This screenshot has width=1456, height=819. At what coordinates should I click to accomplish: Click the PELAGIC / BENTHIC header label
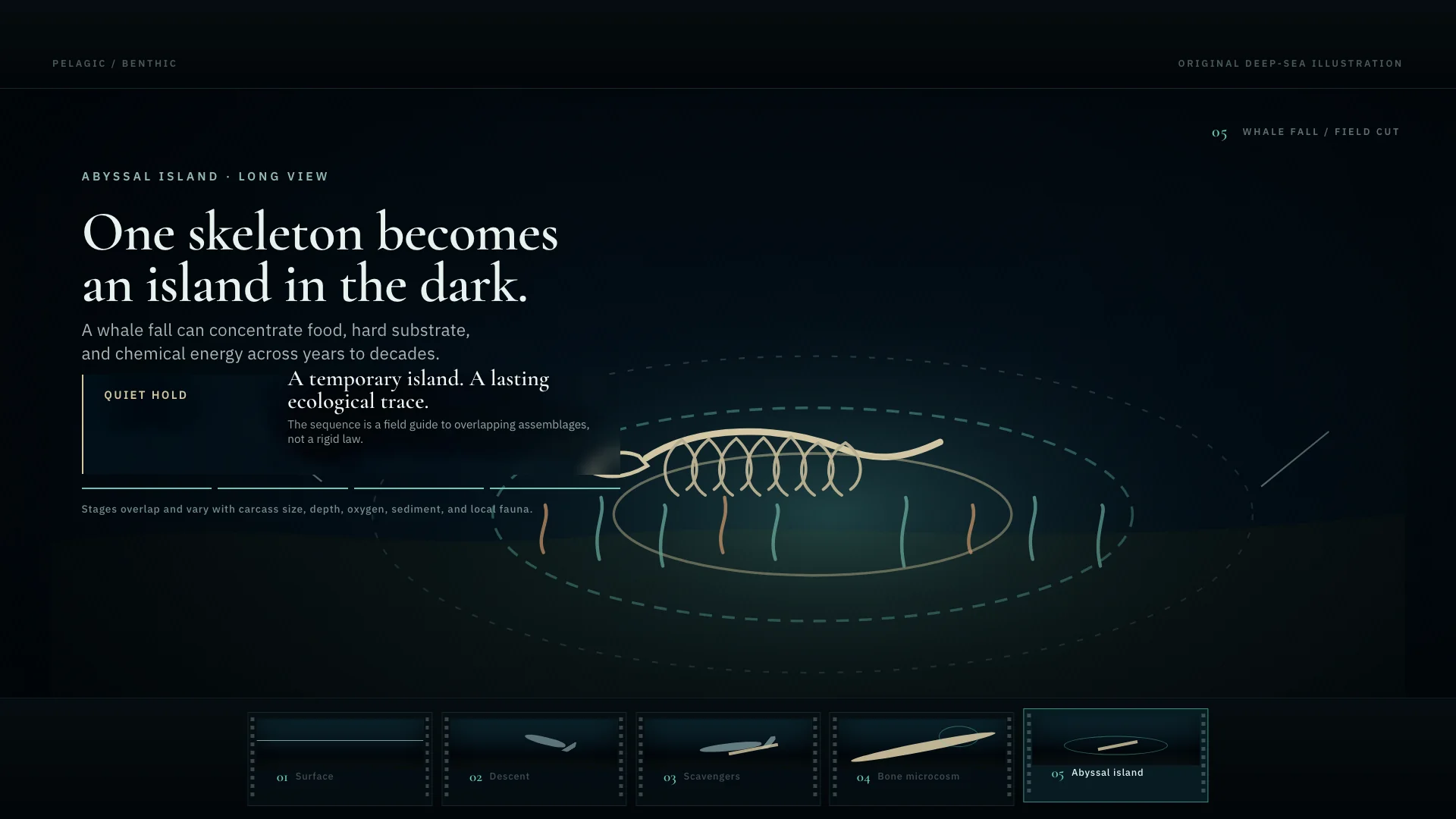tap(115, 64)
